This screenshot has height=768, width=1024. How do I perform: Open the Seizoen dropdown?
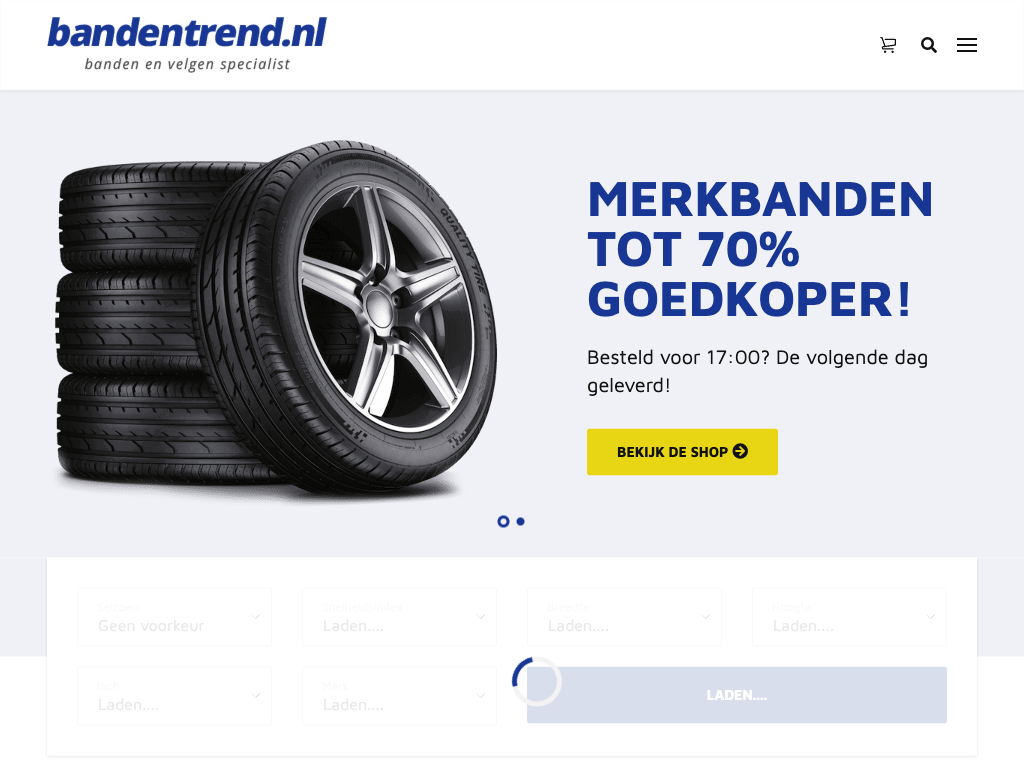tap(174, 617)
